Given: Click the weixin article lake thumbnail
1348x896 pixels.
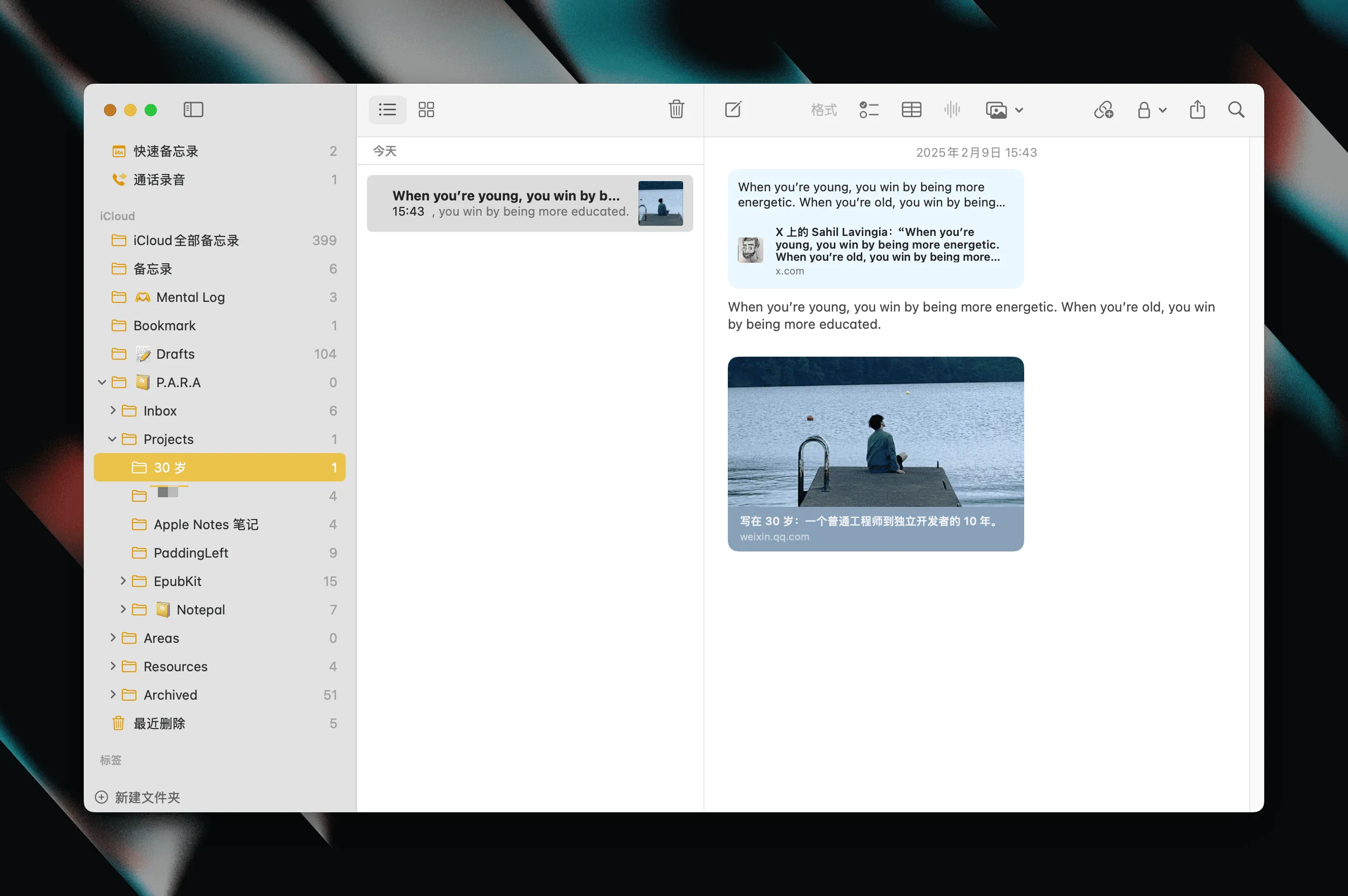Looking at the screenshot, I should point(875,432).
